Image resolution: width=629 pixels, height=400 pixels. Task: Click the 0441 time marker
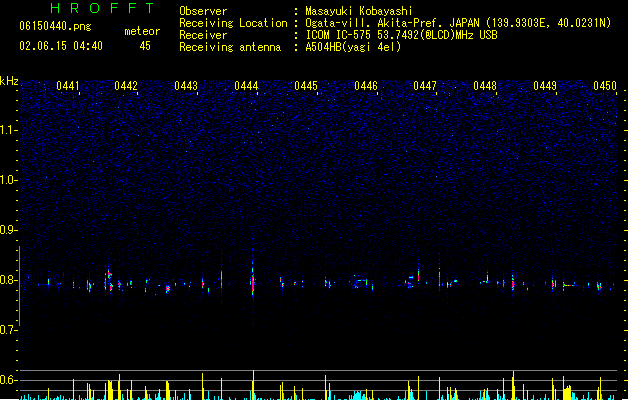[x=68, y=86]
